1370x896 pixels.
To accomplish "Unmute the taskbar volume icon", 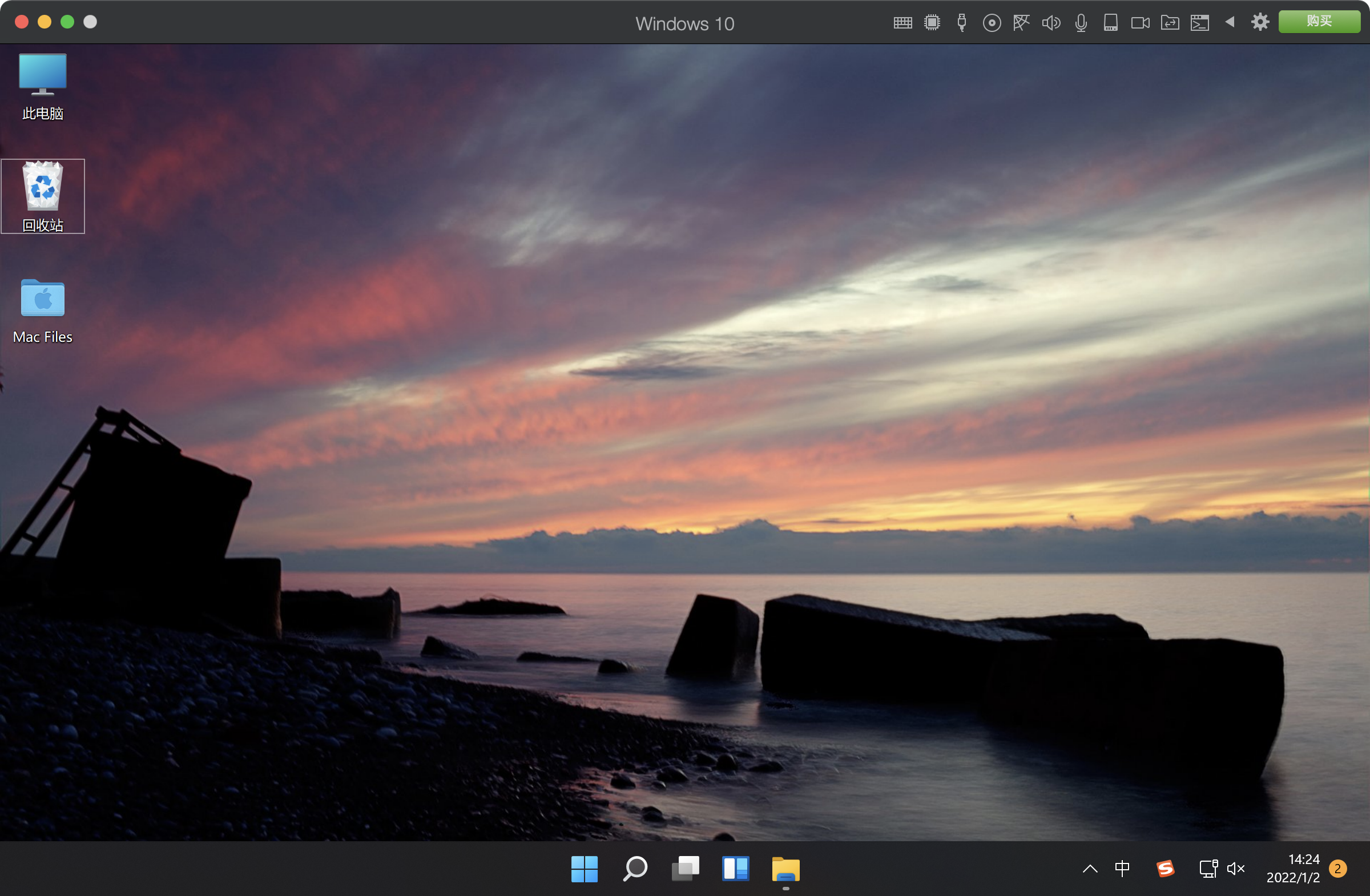I will tap(1235, 869).
